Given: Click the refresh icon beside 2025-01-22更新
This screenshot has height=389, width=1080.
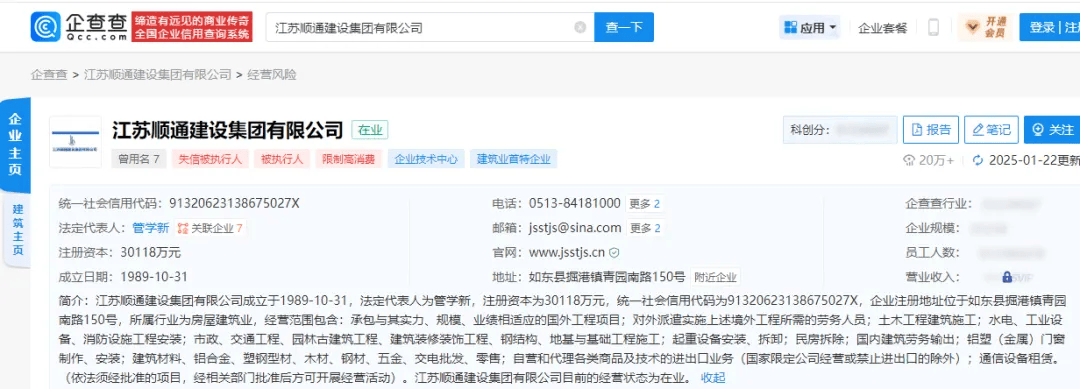Looking at the screenshot, I should [x=977, y=160].
